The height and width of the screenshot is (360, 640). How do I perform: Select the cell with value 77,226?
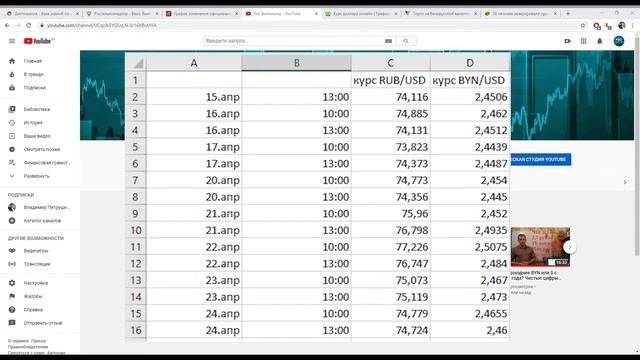(391, 247)
